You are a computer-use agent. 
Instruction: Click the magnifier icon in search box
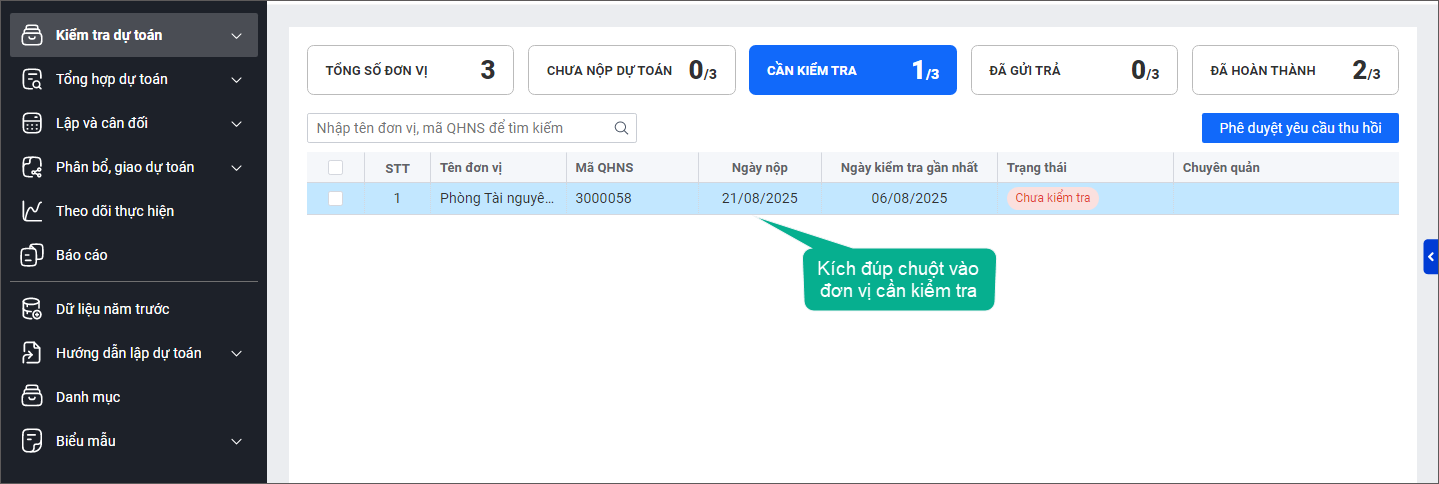[621, 128]
